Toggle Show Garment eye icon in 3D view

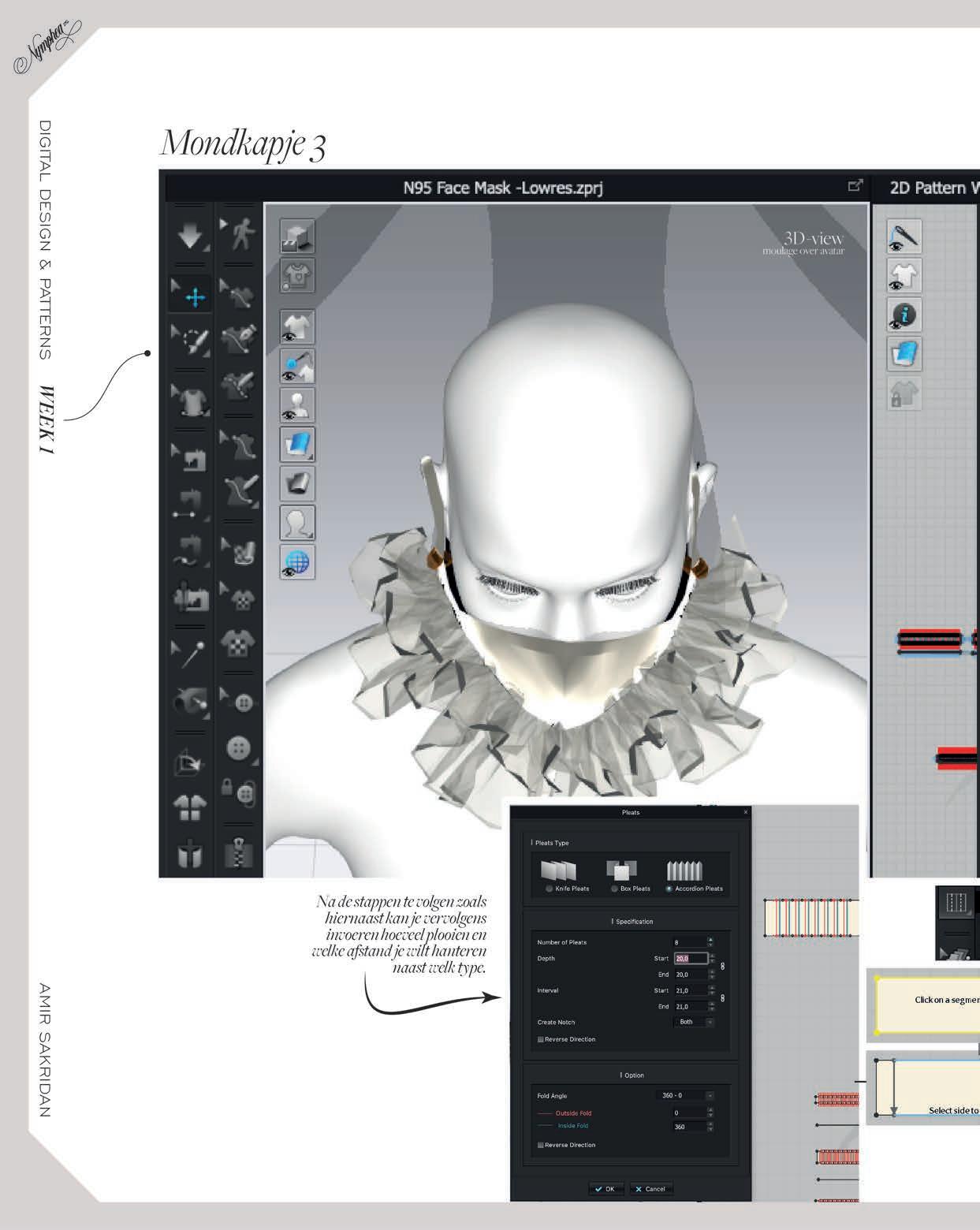pos(297,327)
